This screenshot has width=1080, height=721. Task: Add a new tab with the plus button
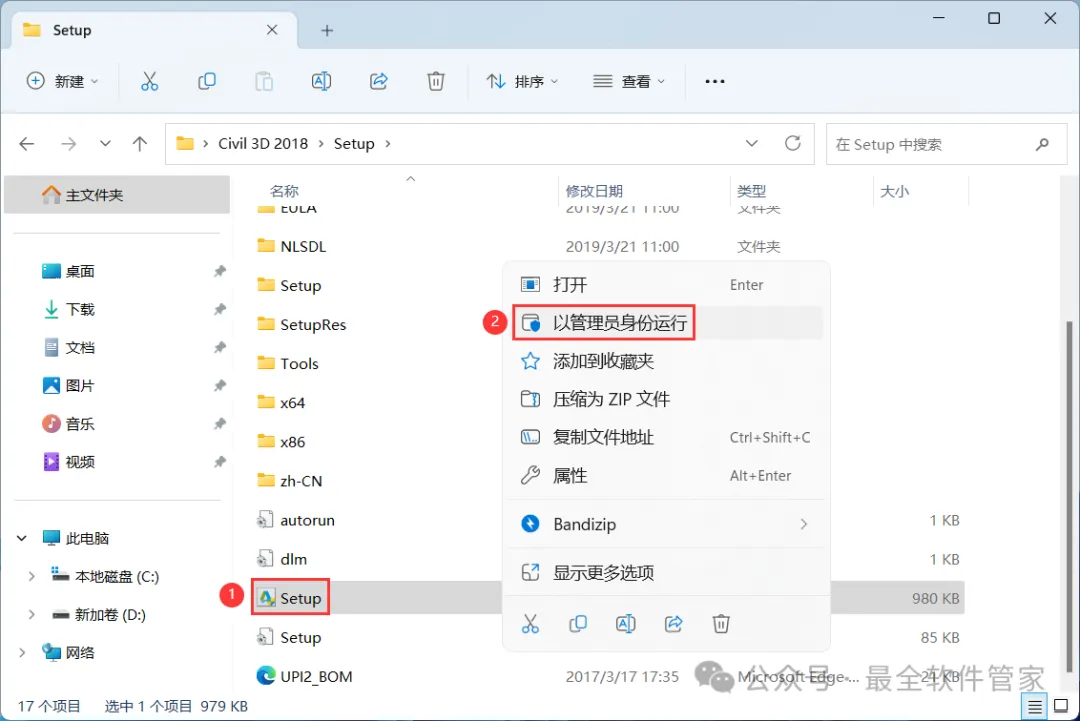click(327, 30)
